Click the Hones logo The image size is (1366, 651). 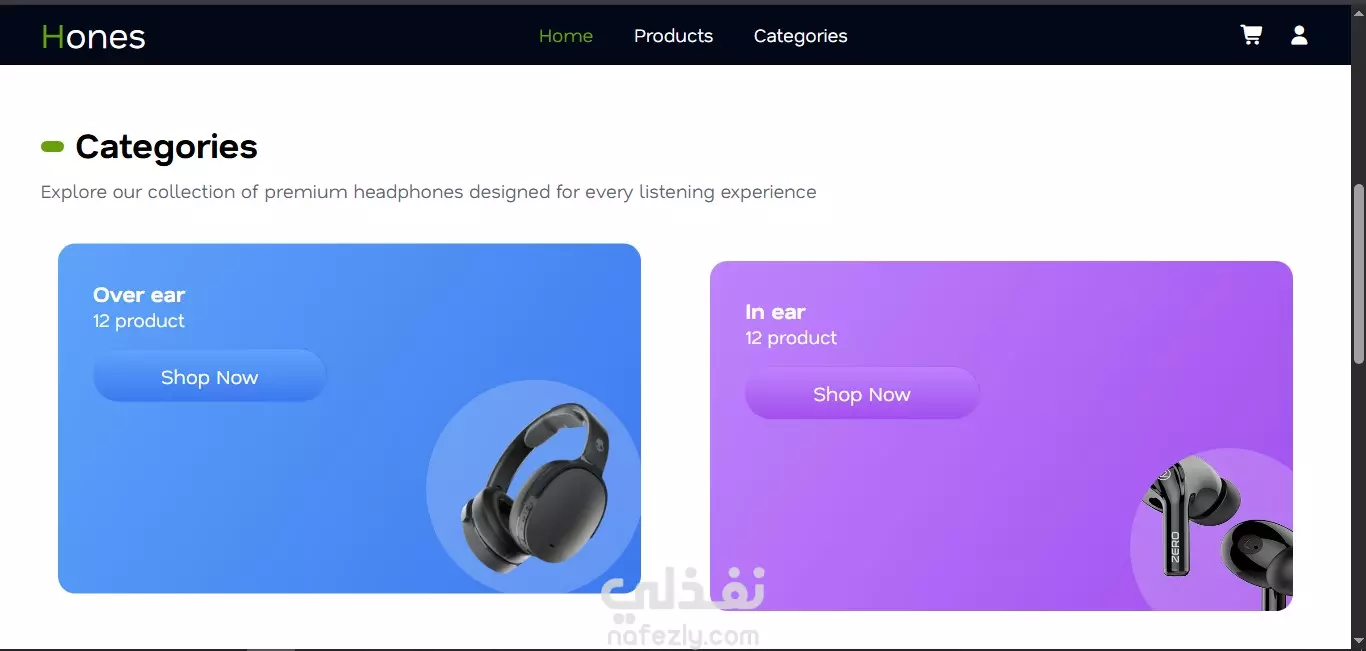pos(93,37)
